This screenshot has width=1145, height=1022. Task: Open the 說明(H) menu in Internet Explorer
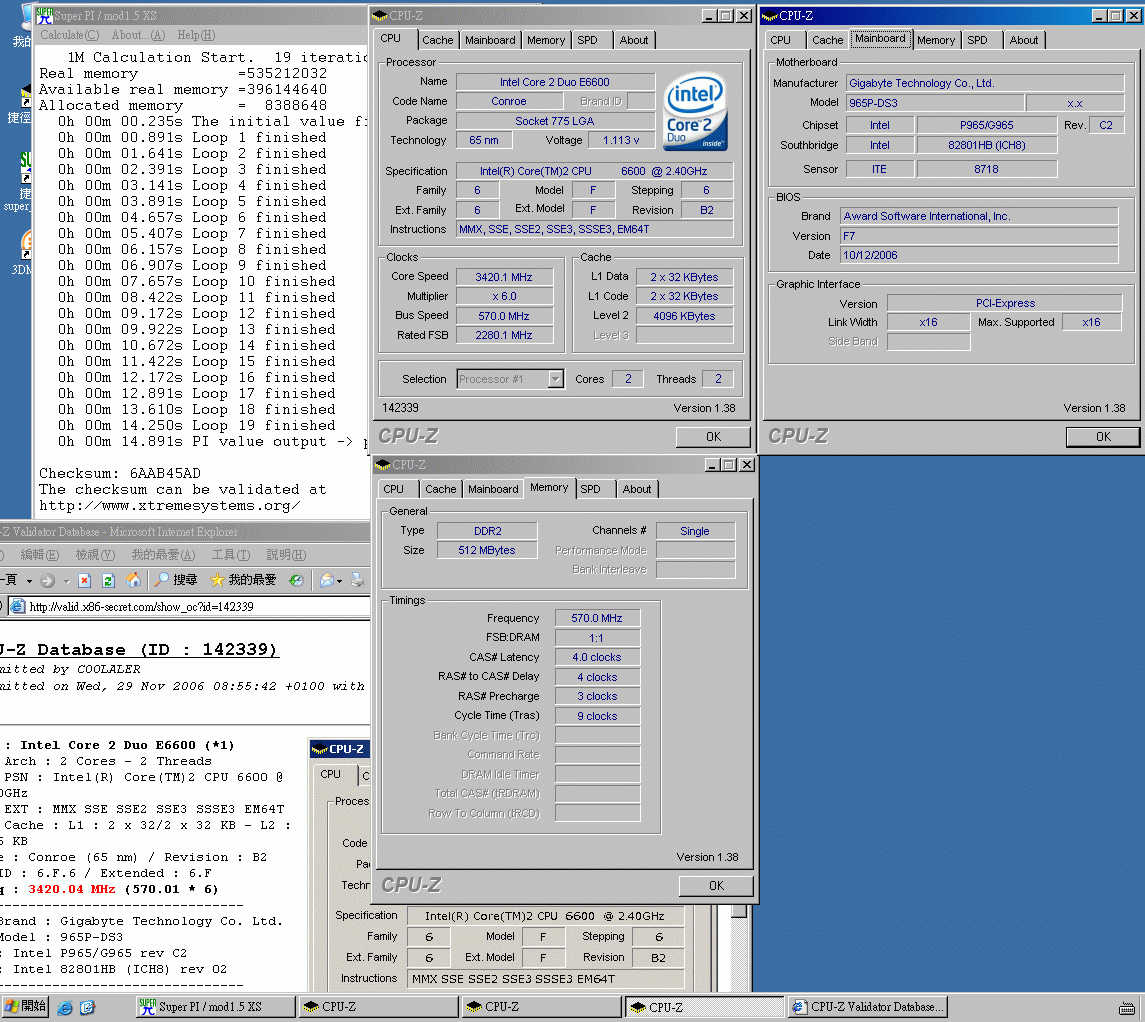click(286, 555)
